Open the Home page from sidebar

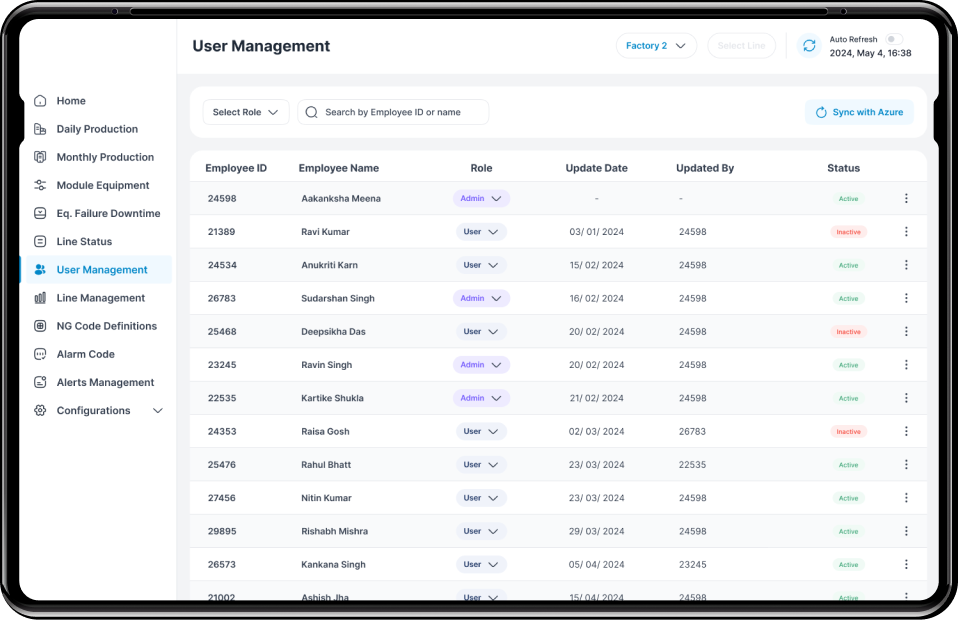(x=41, y=101)
